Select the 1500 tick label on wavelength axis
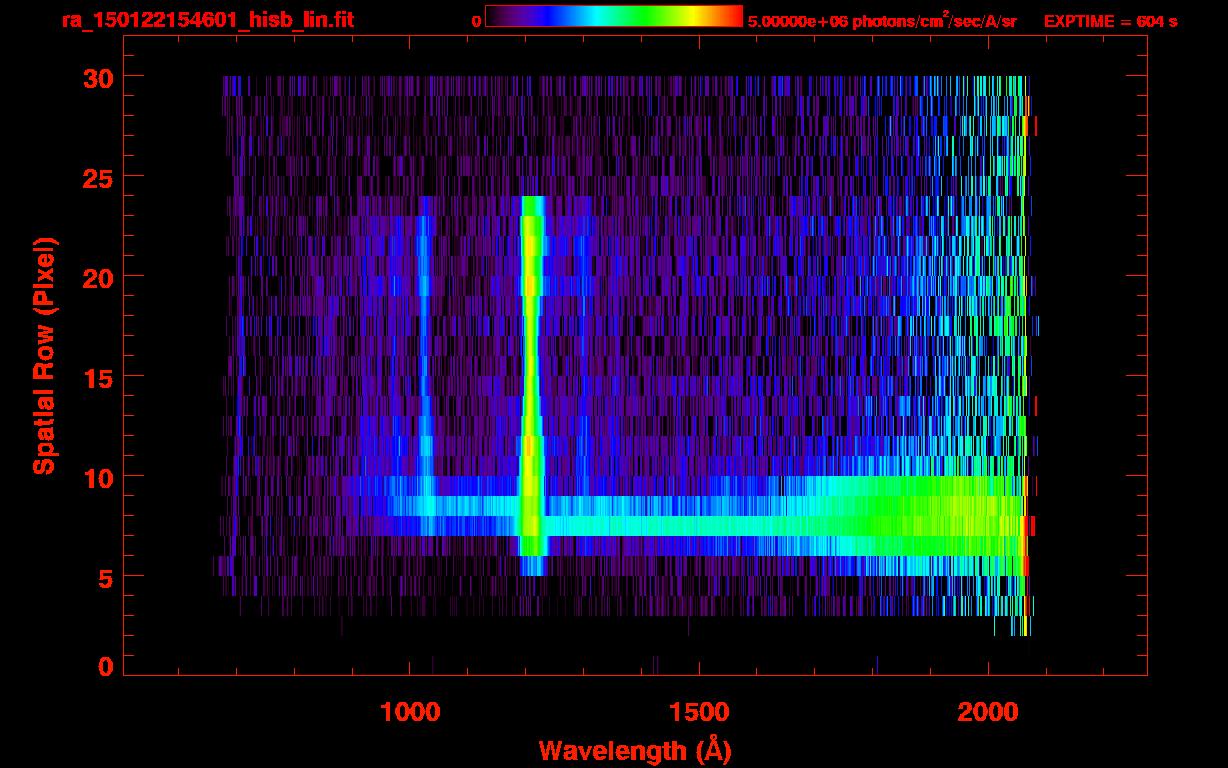The image size is (1228, 768). click(698, 711)
